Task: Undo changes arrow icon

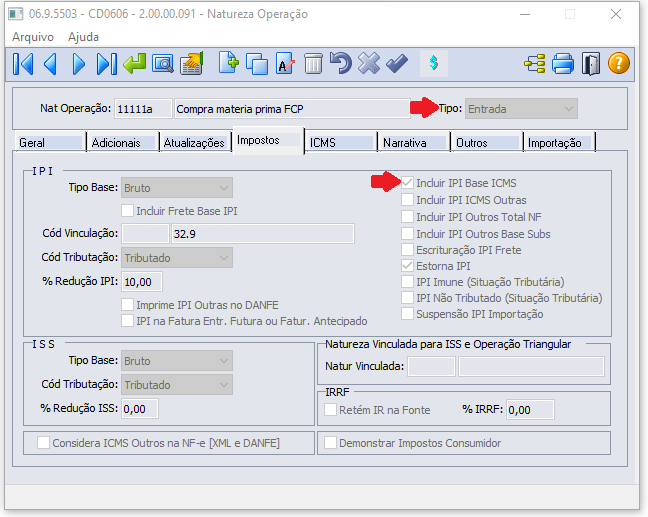Action: pyautogui.click(x=341, y=63)
